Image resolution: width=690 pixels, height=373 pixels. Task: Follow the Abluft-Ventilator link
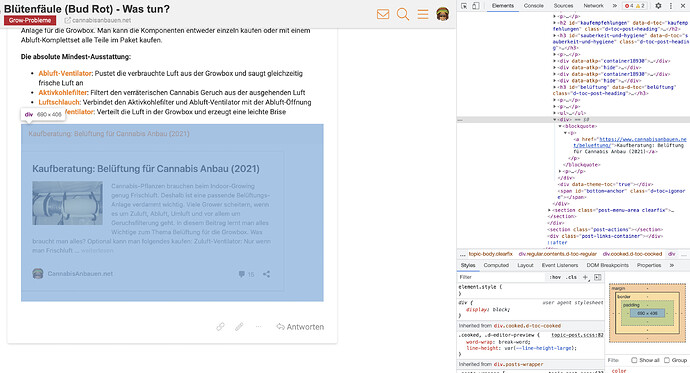click(65, 73)
